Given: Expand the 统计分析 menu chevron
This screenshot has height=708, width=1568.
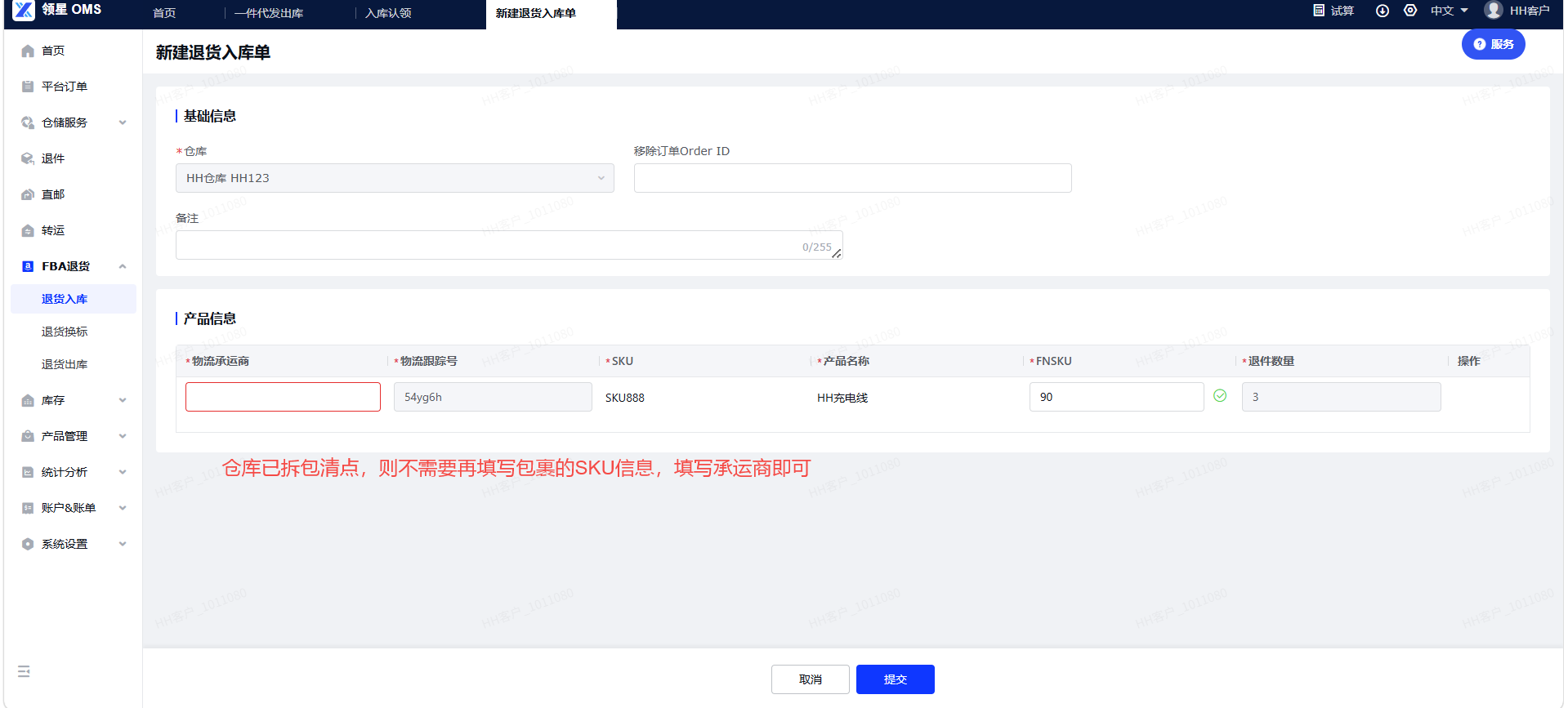Looking at the screenshot, I should coord(123,472).
